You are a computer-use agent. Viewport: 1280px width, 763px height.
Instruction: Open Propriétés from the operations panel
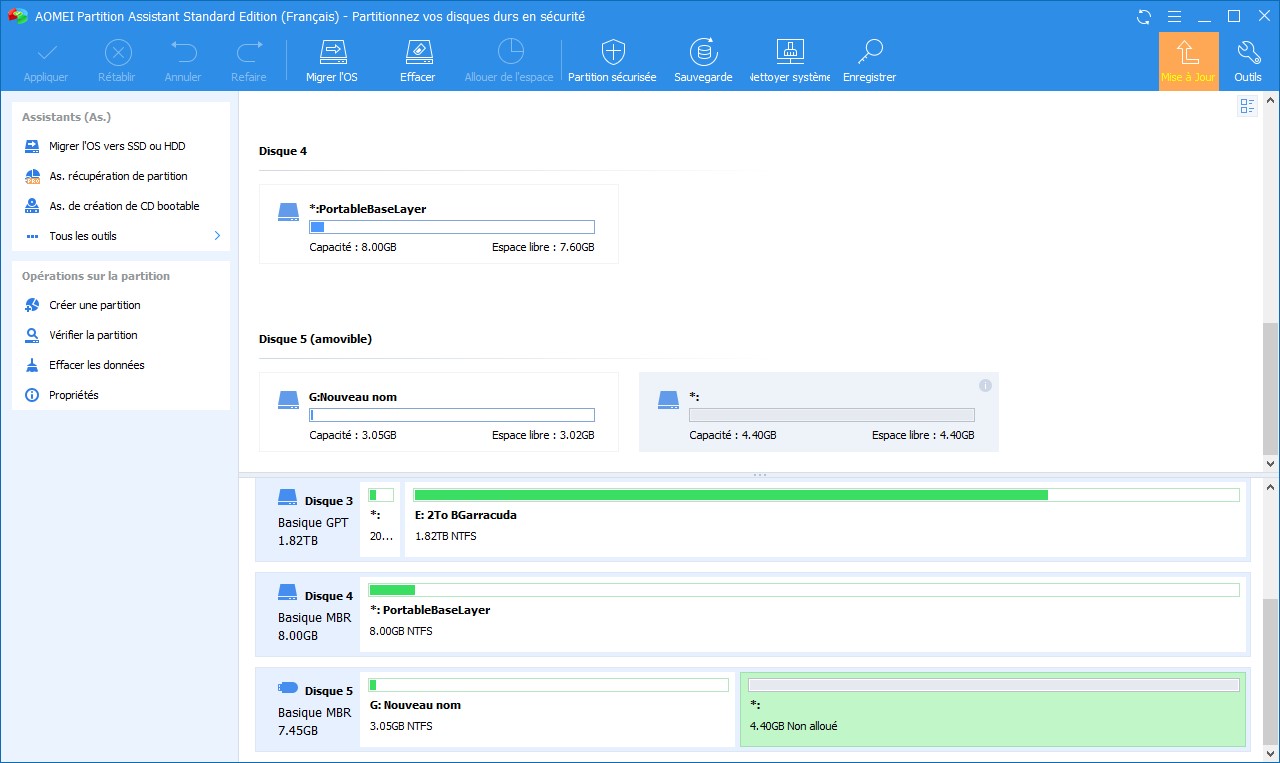(74, 395)
